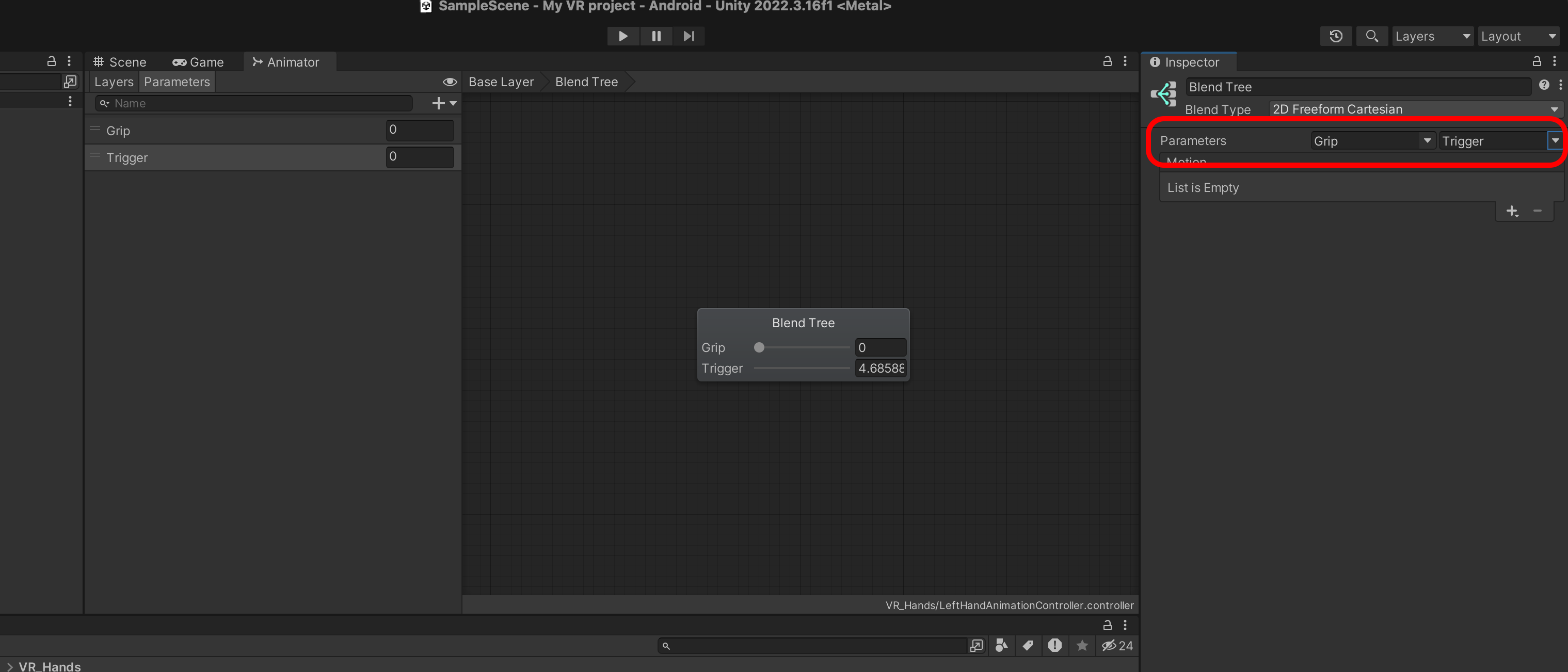1568x672 pixels.
Task: Open Blend Tree help reference icon
Action: [1544, 85]
